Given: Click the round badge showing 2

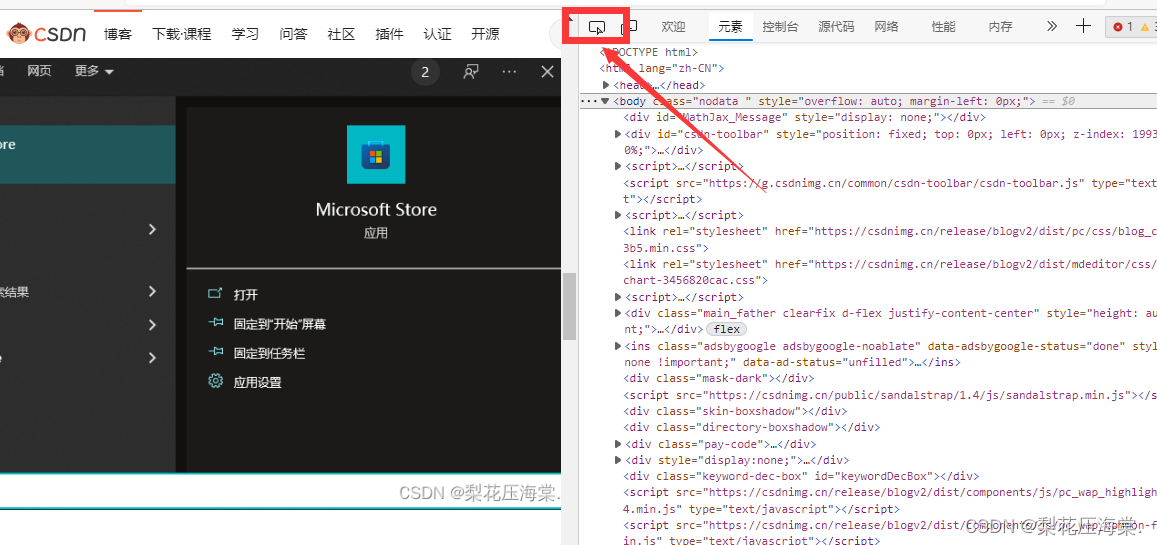Looking at the screenshot, I should (425, 72).
